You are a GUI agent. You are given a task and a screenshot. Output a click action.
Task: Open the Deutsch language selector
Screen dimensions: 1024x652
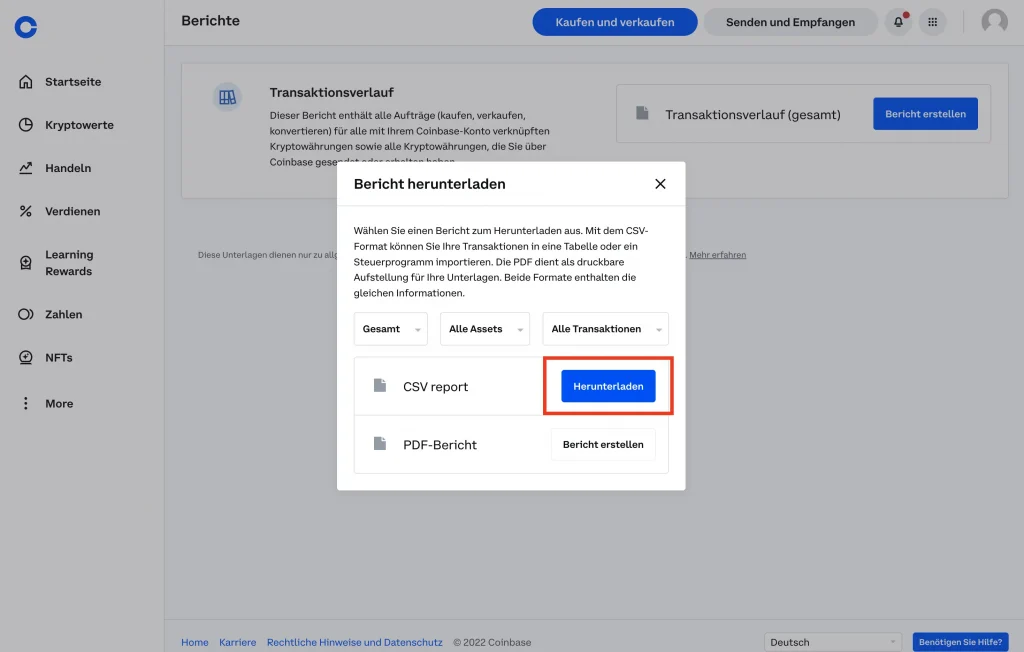833,642
